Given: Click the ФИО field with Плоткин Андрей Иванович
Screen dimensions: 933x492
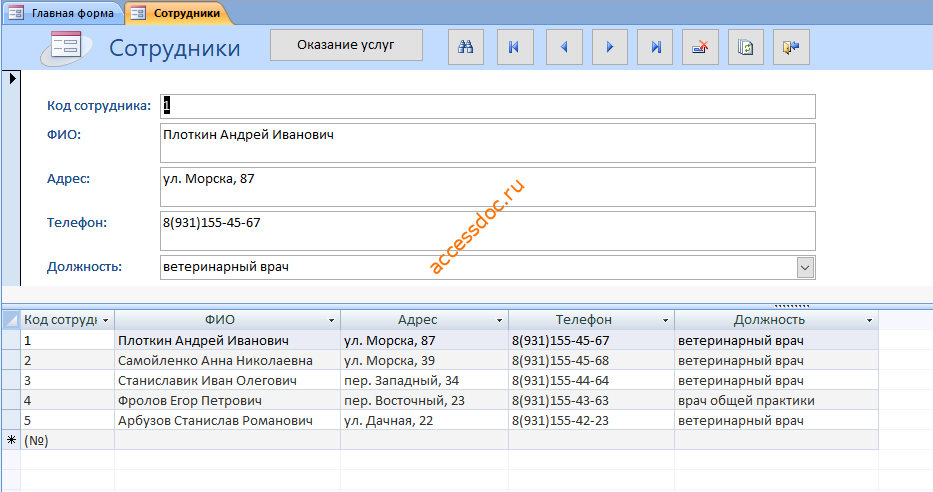Looking at the screenshot, I should tap(487, 143).
